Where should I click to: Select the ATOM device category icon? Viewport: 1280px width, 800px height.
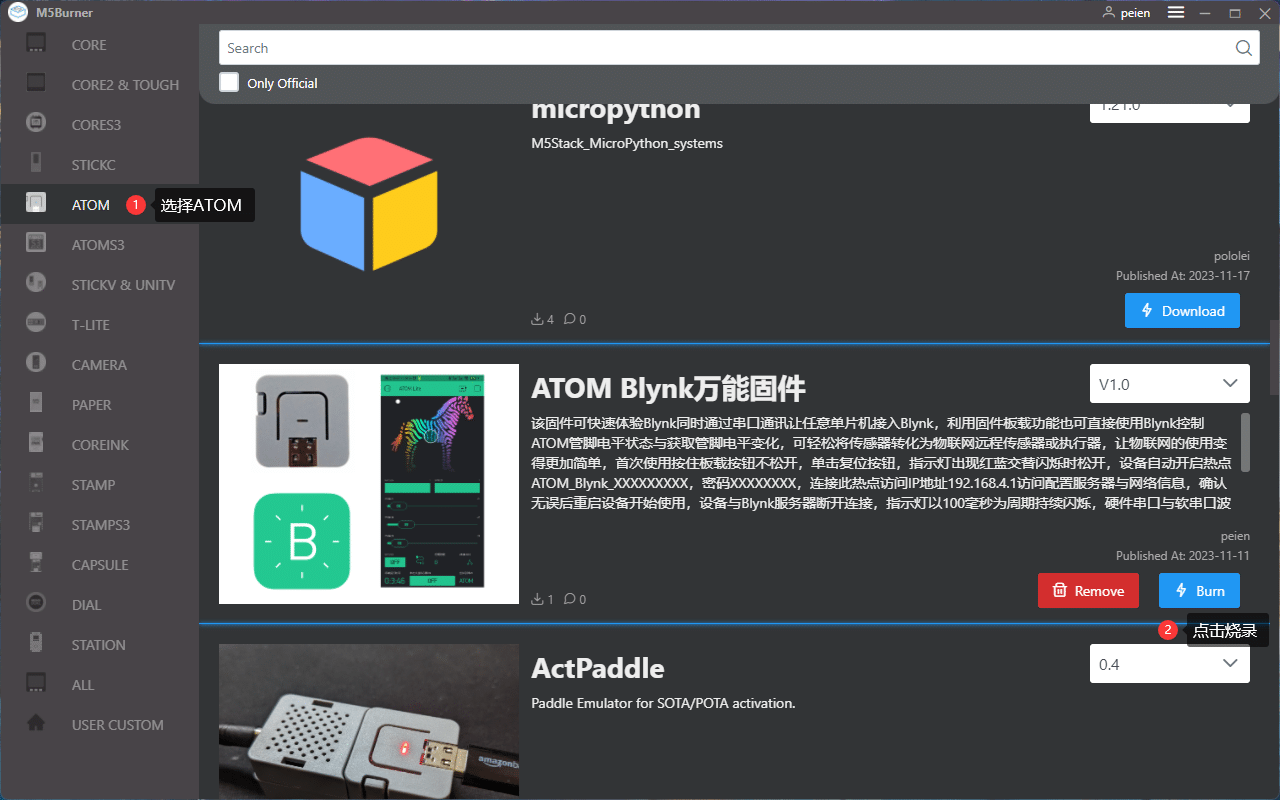pyautogui.click(x=34, y=204)
